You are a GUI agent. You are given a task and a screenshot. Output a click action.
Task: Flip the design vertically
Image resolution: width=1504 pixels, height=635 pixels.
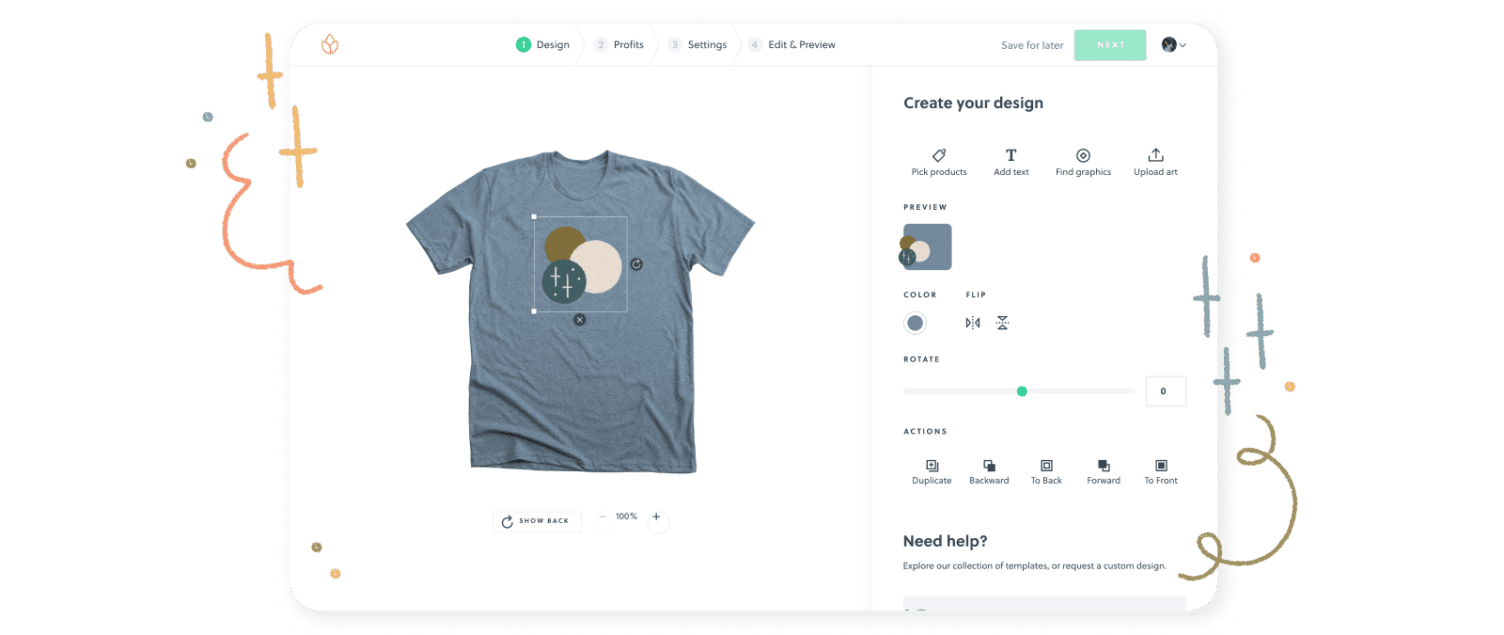(x=1002, y=323)
